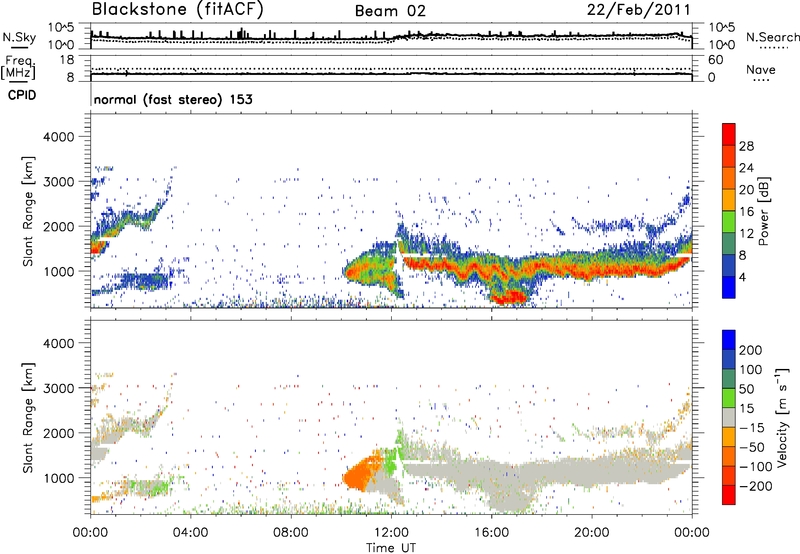Click the "N.Search" legend label

coord(772,37)
